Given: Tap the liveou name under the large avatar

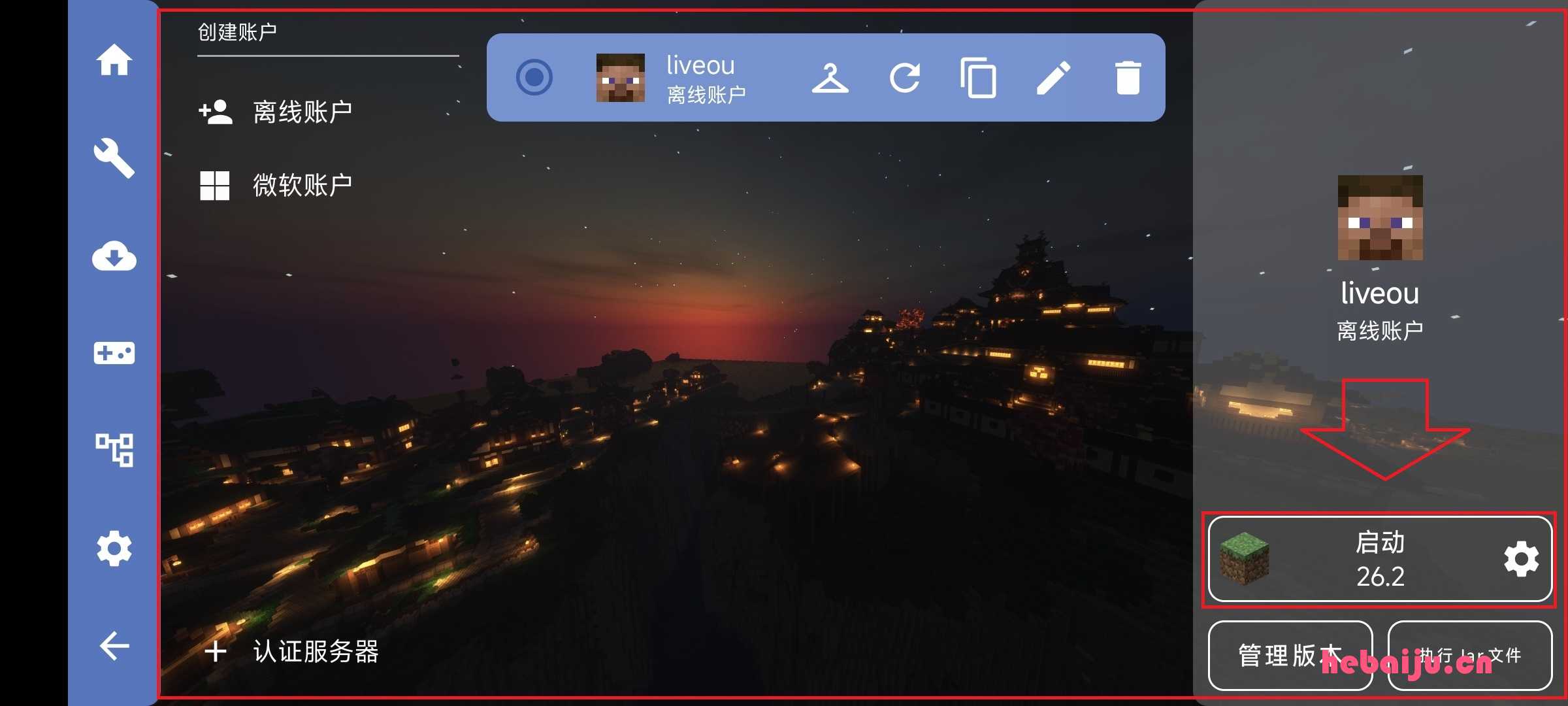Looking at the screenshot, I should [x=1380, y=294].
